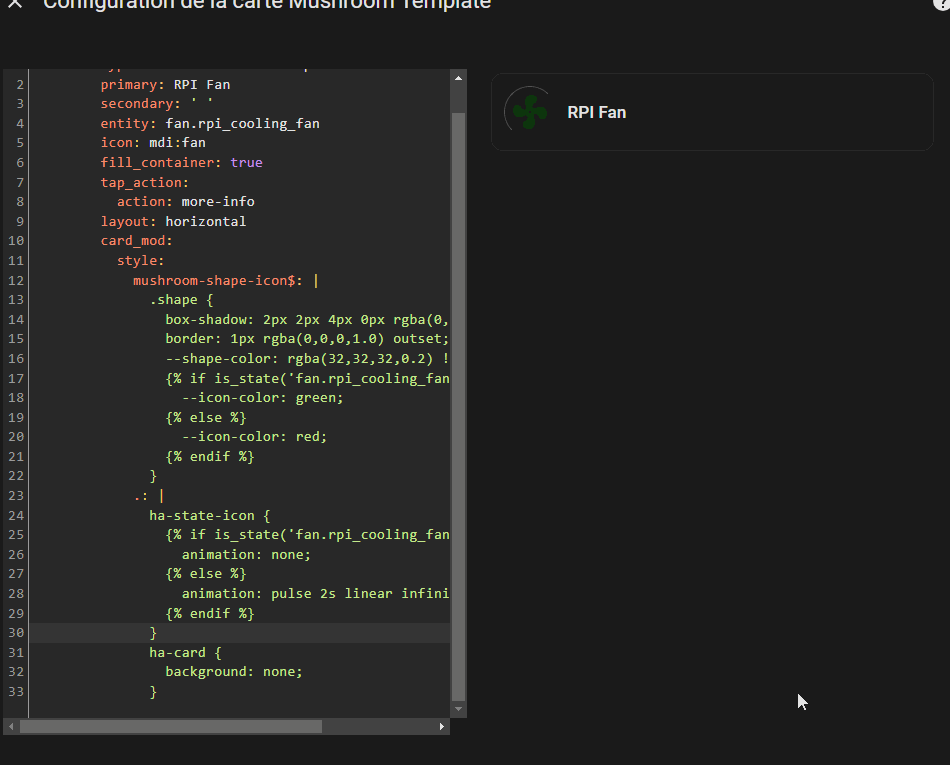Screen dimensions: 950x765
Task: Close the Mushroom Template card configuration dialog
Action: [15, 4]
